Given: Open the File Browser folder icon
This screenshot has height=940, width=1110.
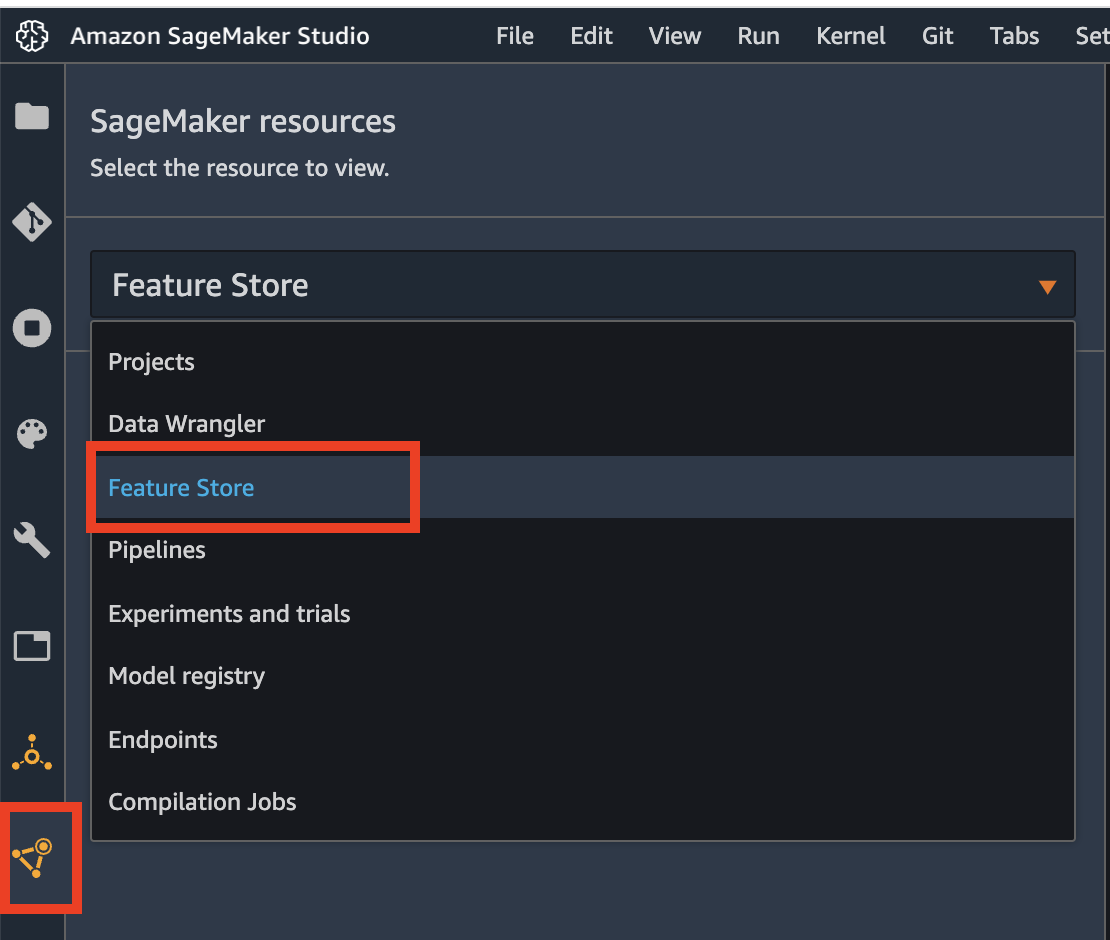Looking at the screenshot, I should click(32, 116).
